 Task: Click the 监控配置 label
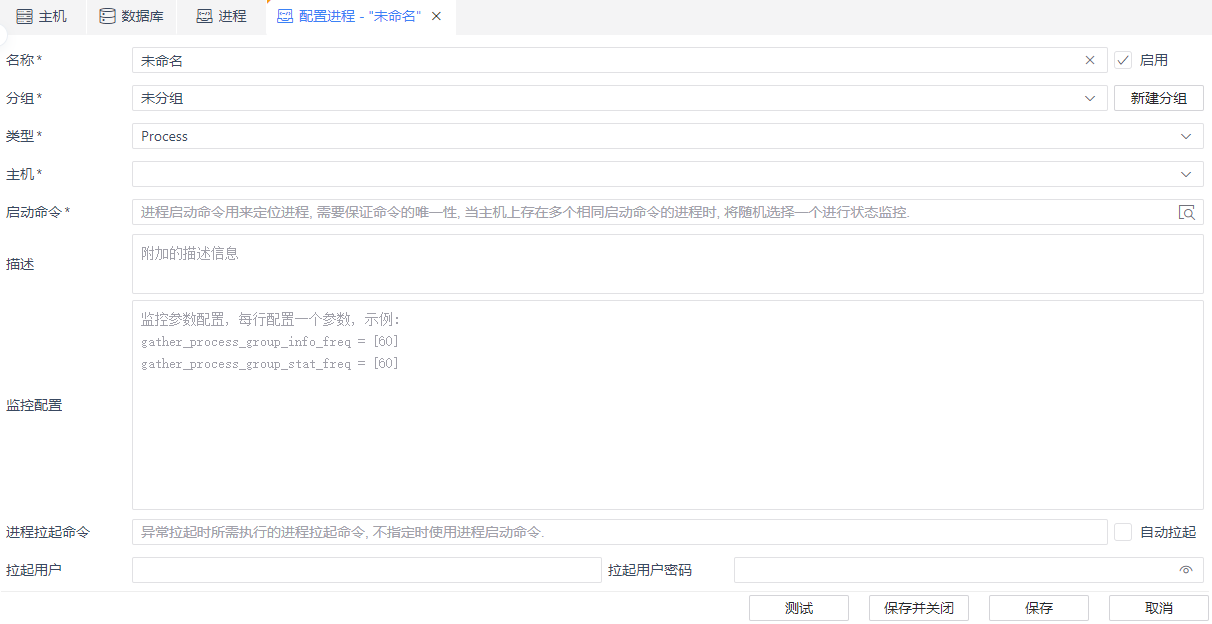point(34,405)
